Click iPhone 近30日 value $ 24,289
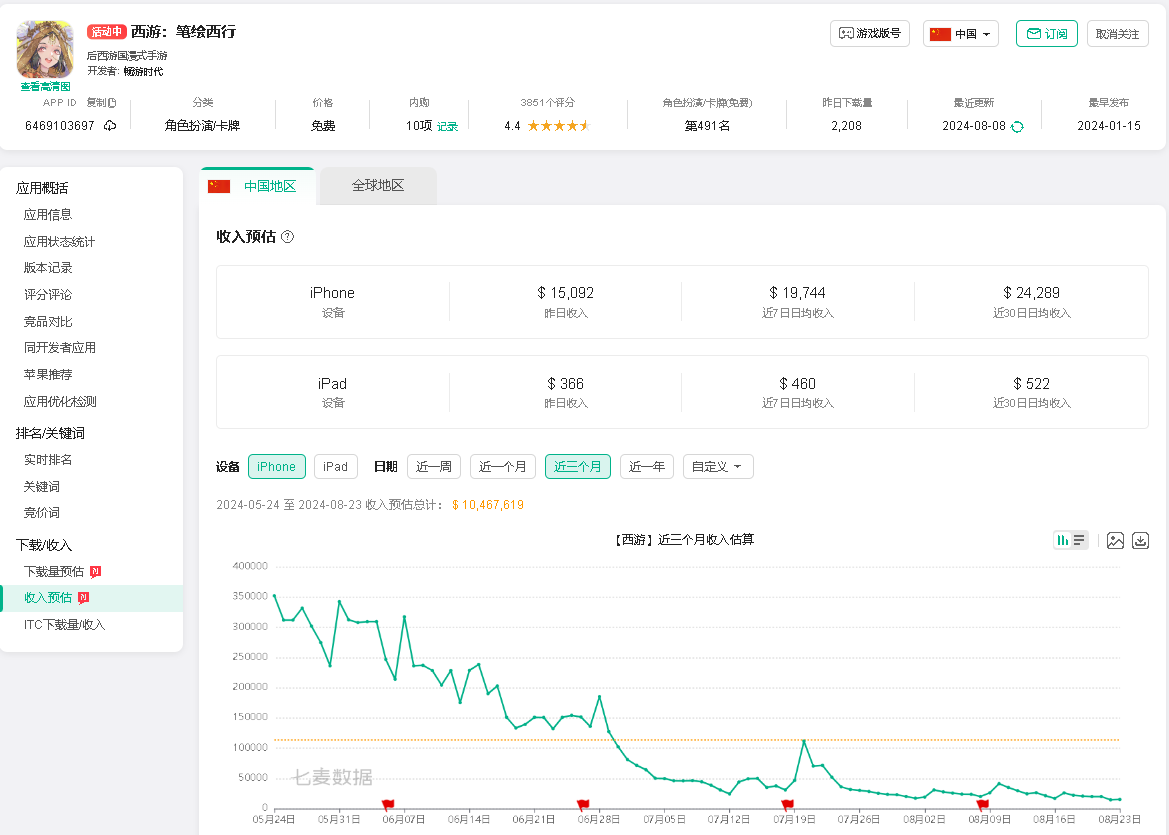1169x835 pixels. [1031, 293]
